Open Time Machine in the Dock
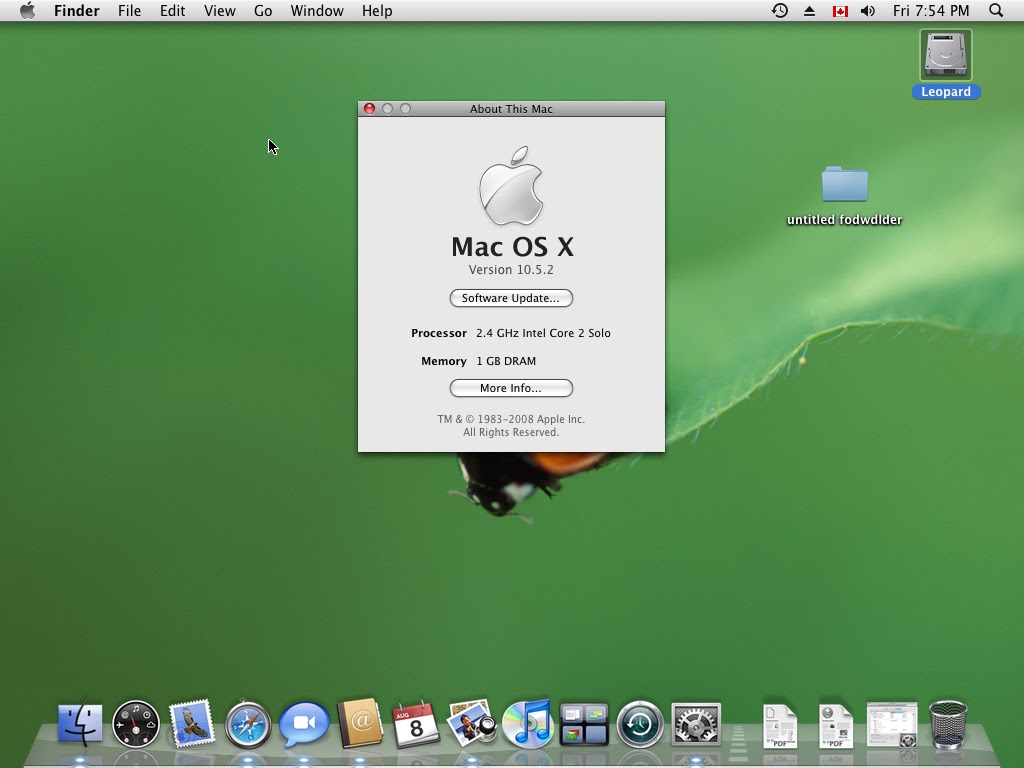The image size is (1024, 768). coord(640,724)
